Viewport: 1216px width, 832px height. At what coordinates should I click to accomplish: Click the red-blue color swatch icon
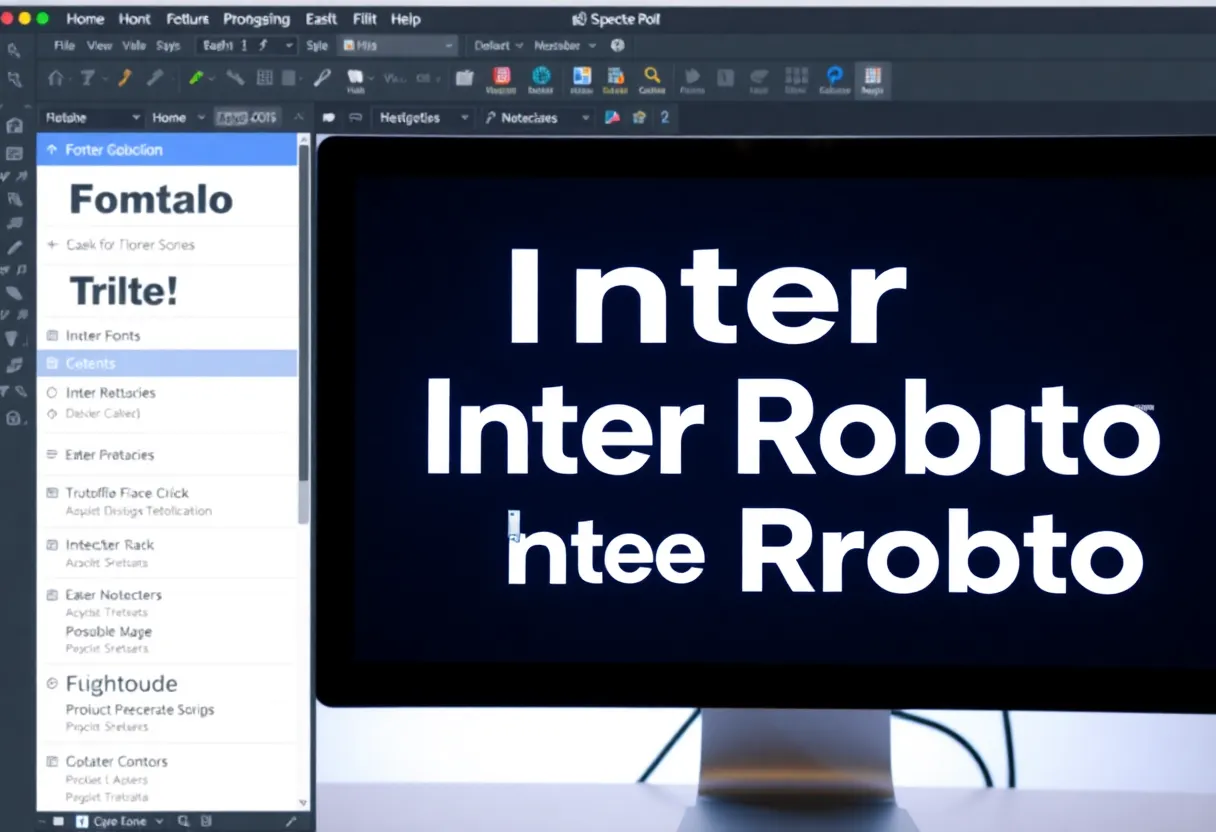(613, 118)
